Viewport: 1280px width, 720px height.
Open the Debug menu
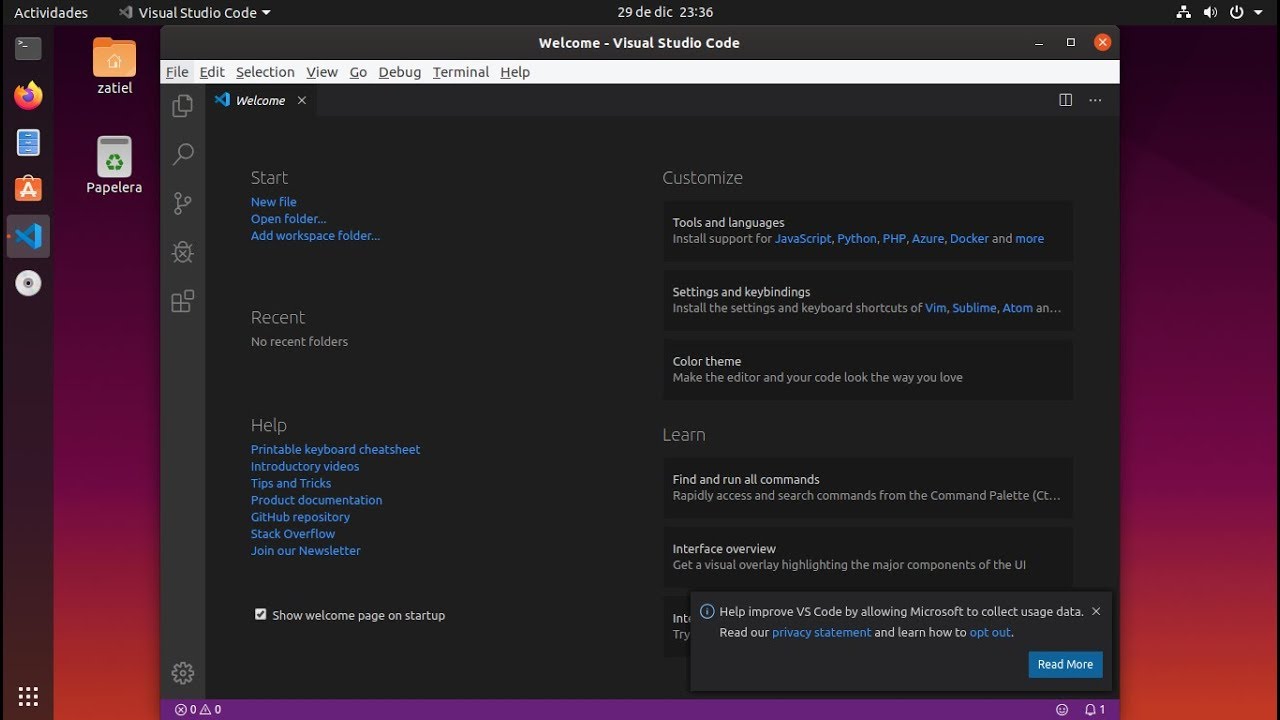coord(400,72)
